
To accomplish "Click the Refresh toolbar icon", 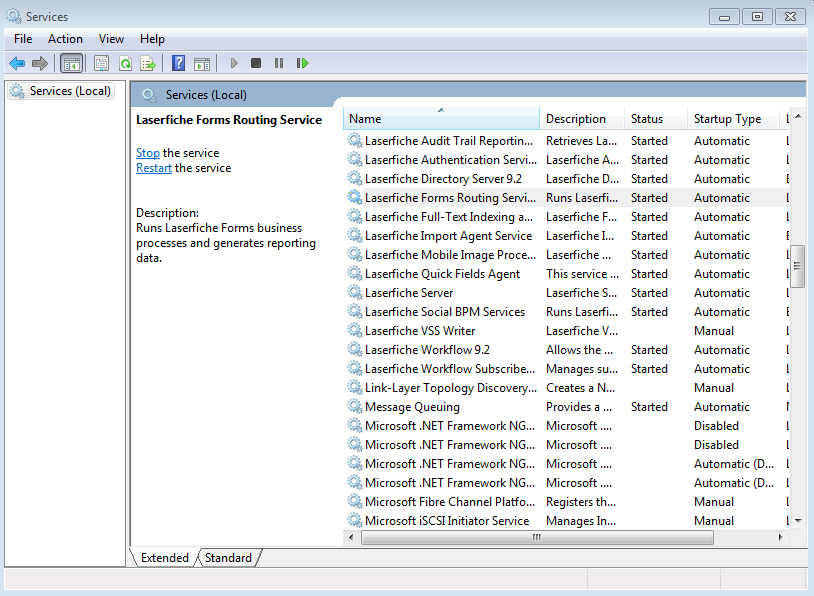I will (x=125, y=63).
